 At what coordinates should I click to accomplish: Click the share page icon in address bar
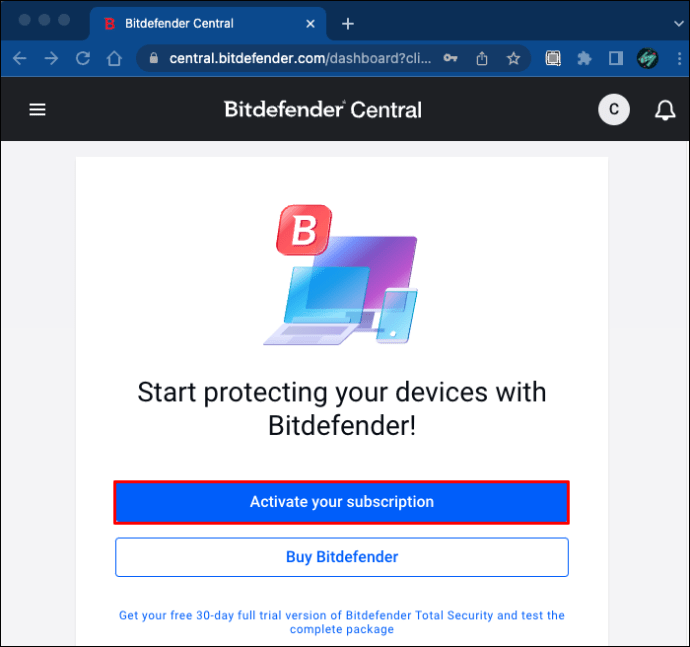coord(482,59)
